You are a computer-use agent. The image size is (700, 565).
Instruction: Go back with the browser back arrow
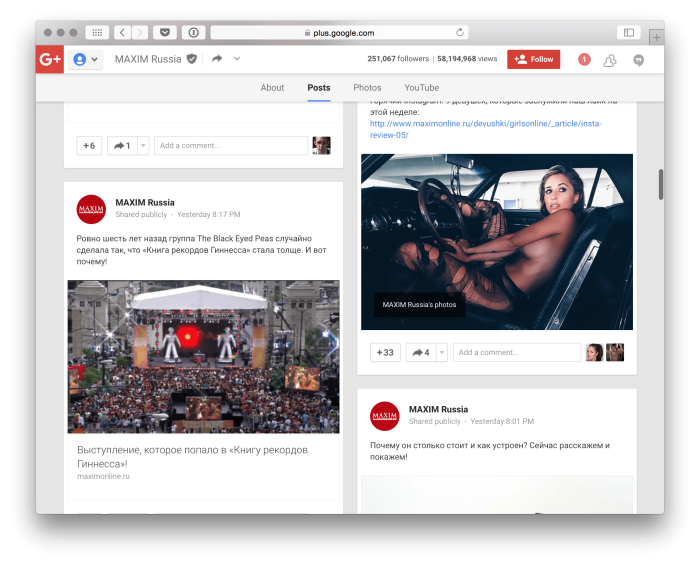(x=122, y=33)
